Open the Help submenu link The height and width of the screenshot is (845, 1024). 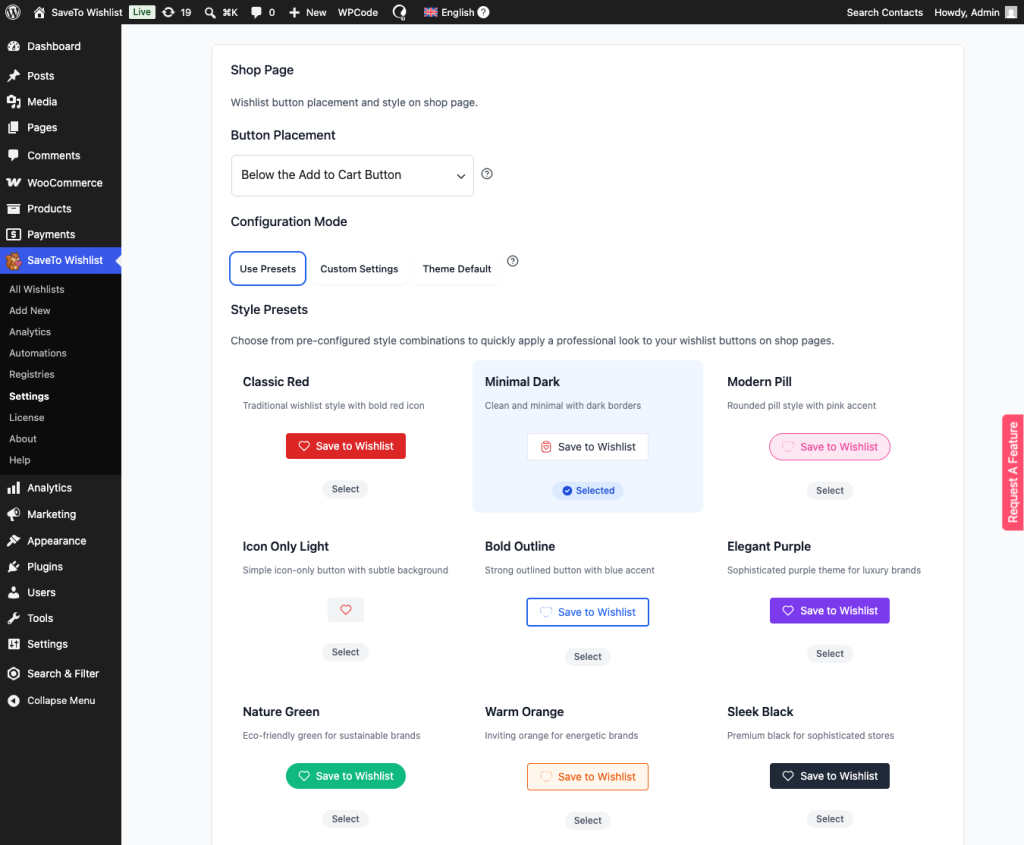[x=20, y=460]
